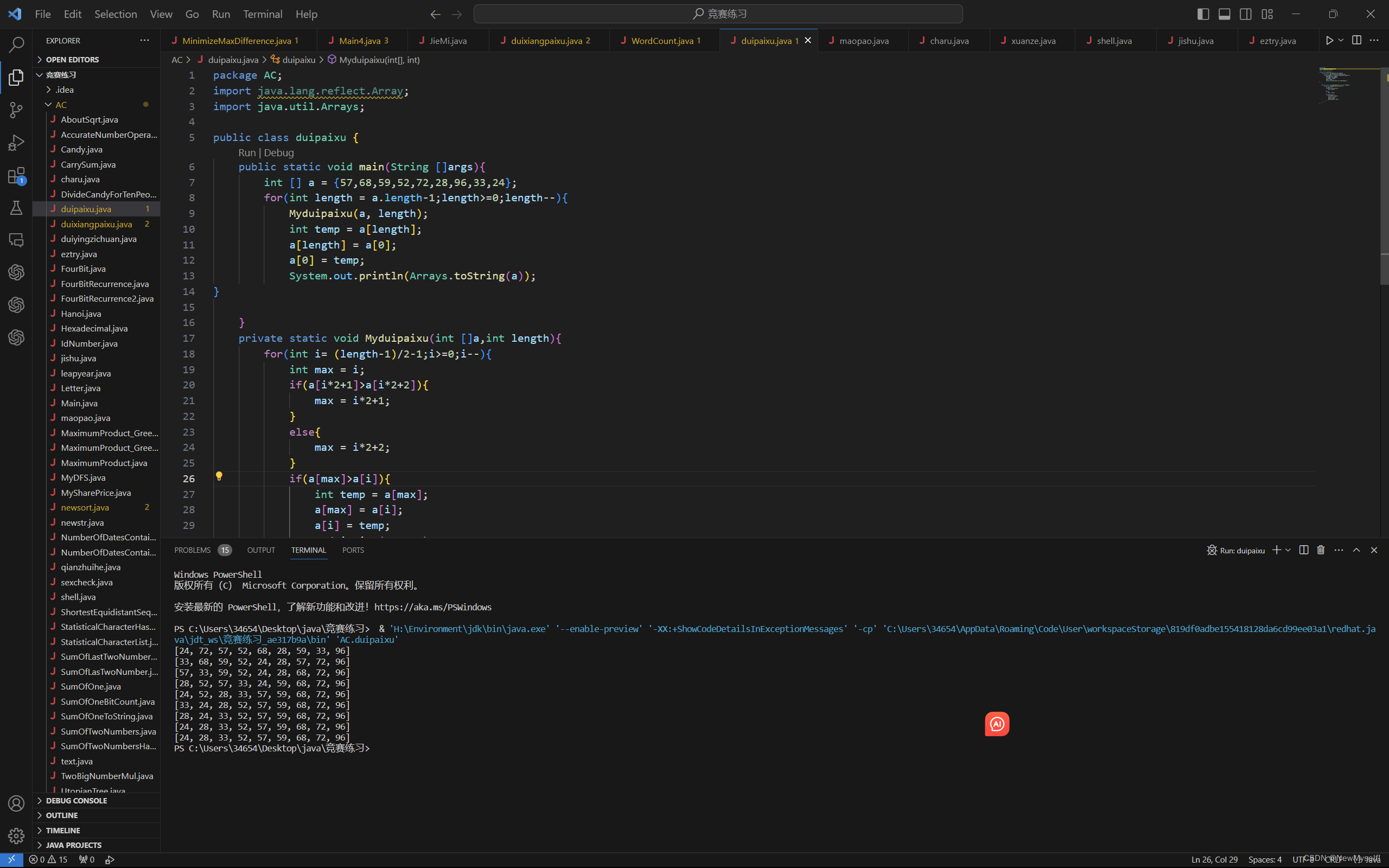Viewport: 1389px width, 868px height.
Task: Open the Extensions view
Action: point(16,175)
